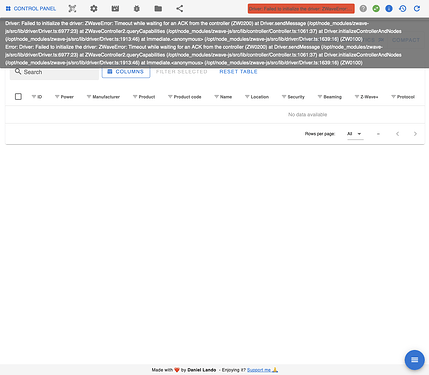This screenshot has height=375, width=429.
Task: Sort by the Manufacturer column header text
Action: 106,97
